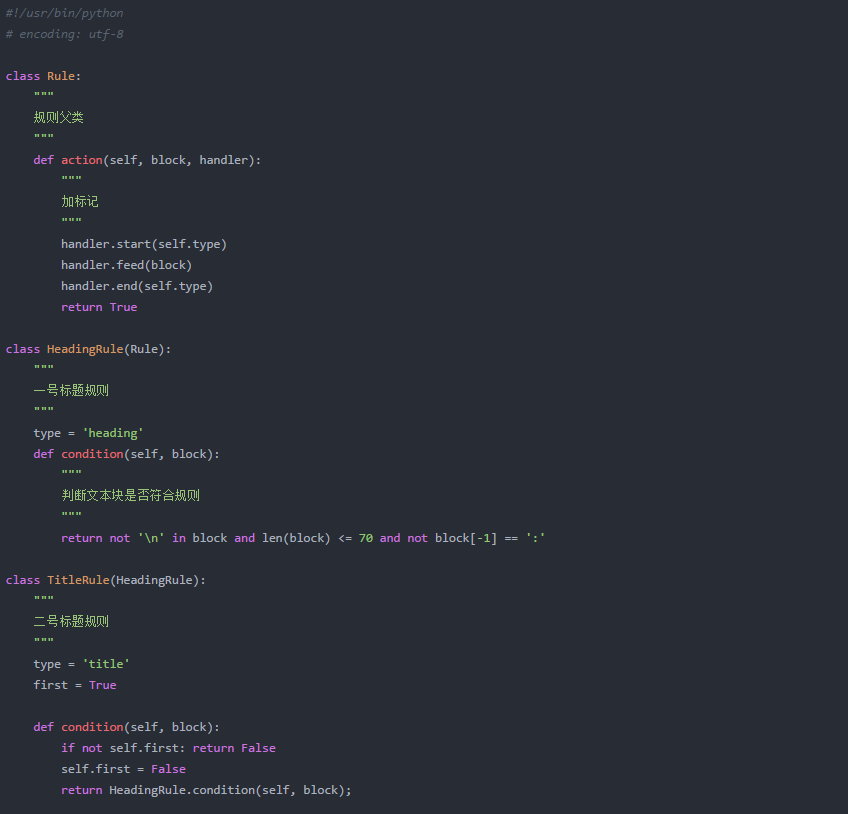The width and height of the screenshot is (848, 814).
Task: Click the '# encoding: utf-8' comment
Action: 64,34
